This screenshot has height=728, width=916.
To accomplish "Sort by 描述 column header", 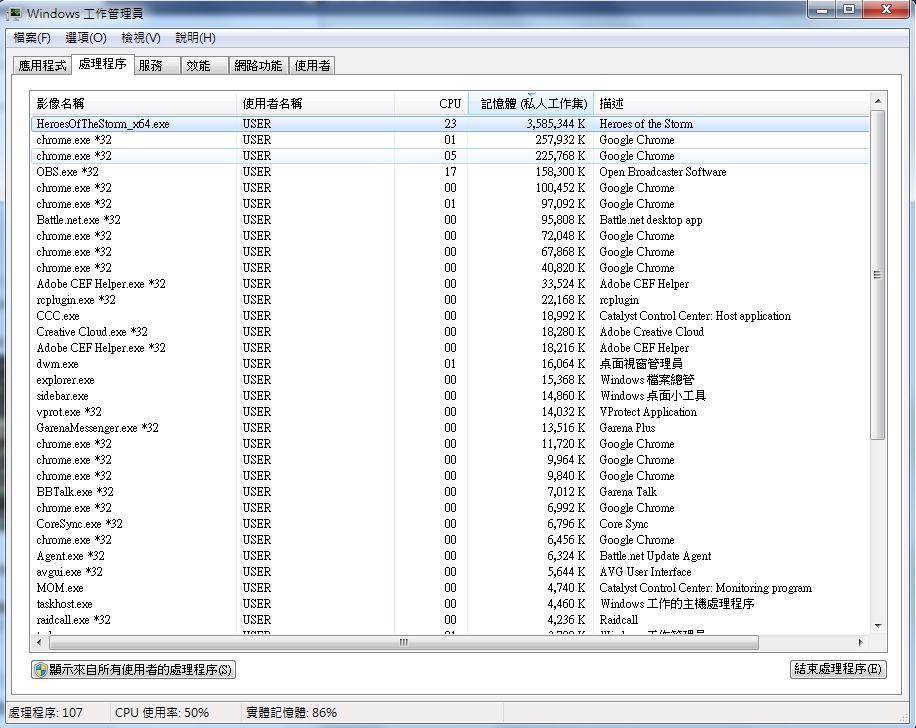I will (x=731, y=103).
